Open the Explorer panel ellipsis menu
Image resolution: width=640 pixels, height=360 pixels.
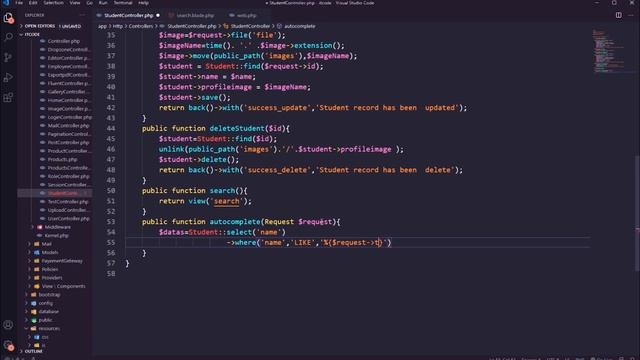pos(83,15)
